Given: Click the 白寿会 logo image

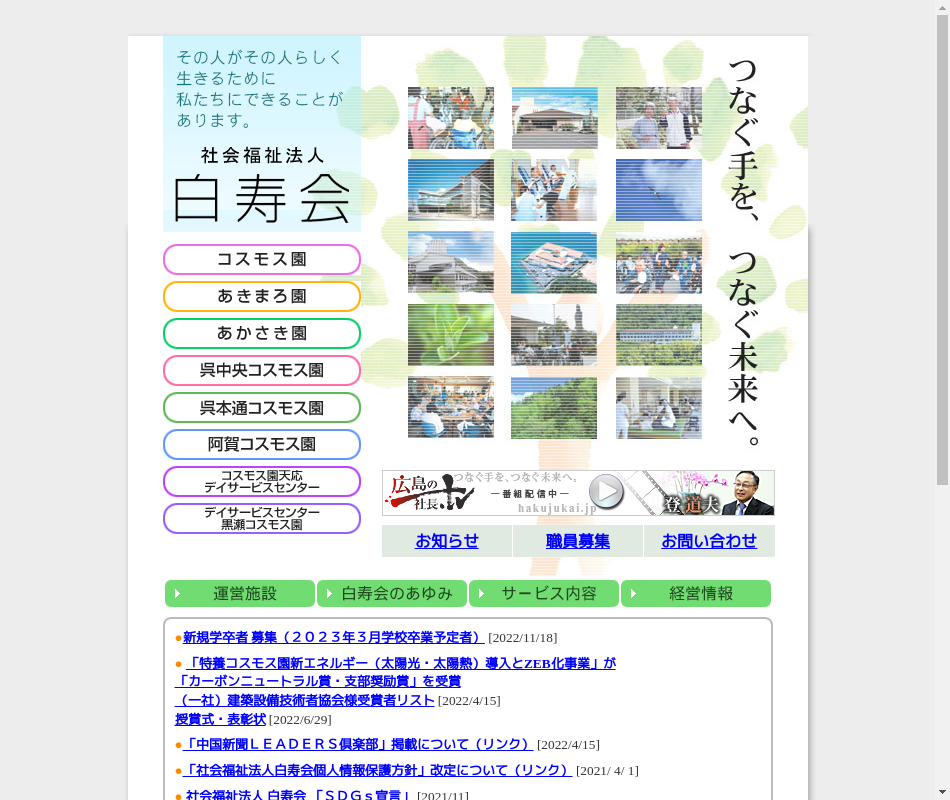Looking at the screenshot, I should click(x=262, y=186).
